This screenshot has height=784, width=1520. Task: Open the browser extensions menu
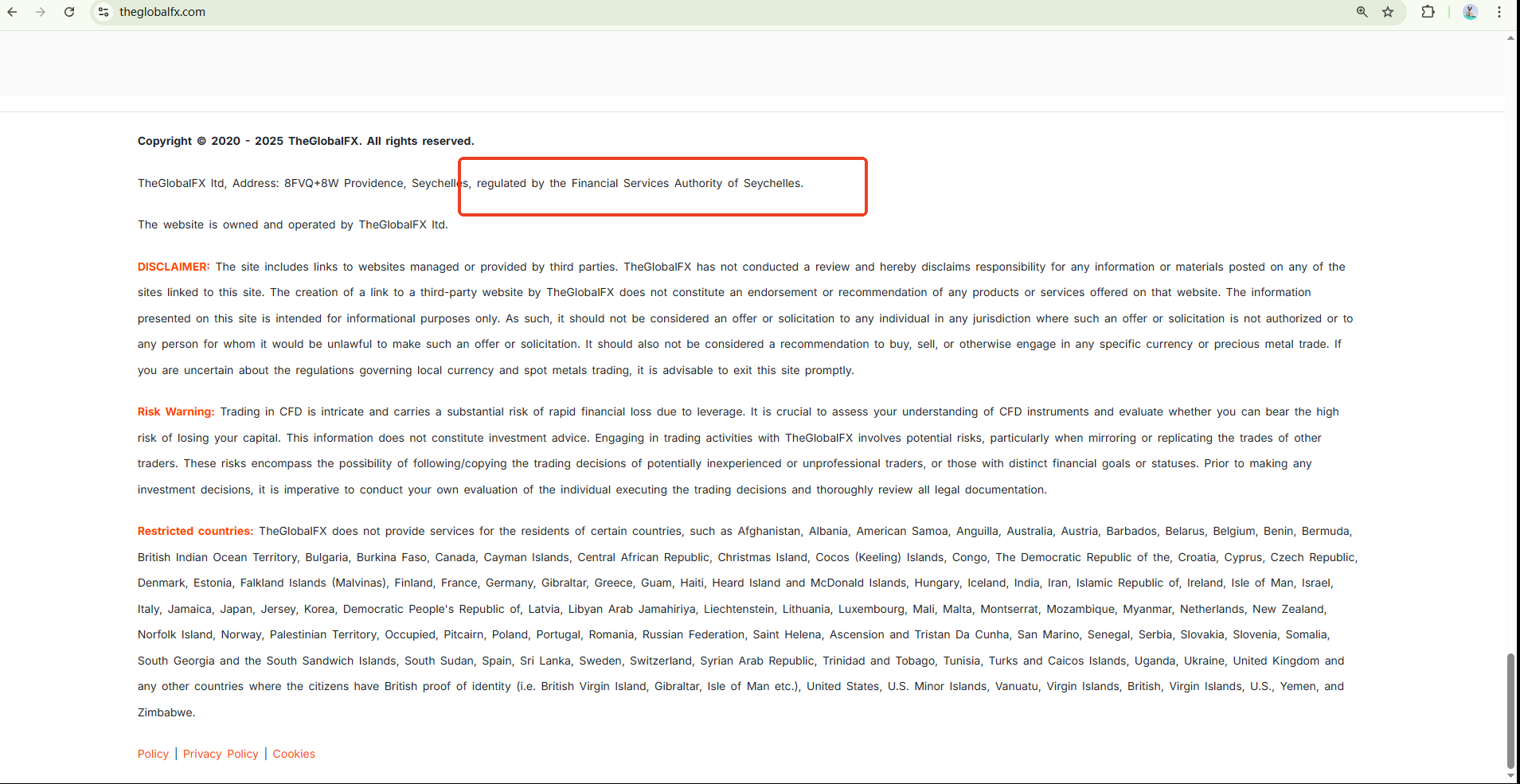[x=1428, y=12]
